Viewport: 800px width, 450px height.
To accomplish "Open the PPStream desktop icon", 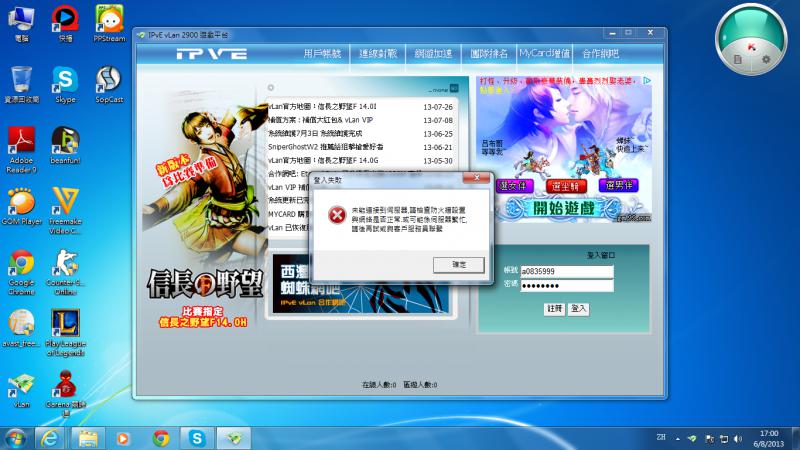I will click(x=109, y=24).
